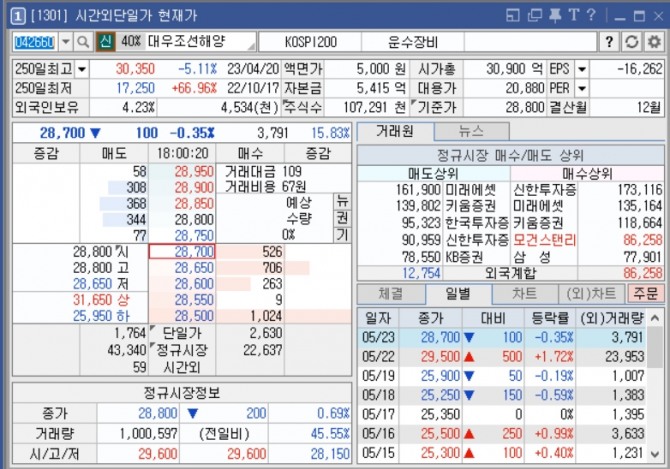Open font size setting with T icon
This screenshot has height=469, width=670.
pos(573,15)
